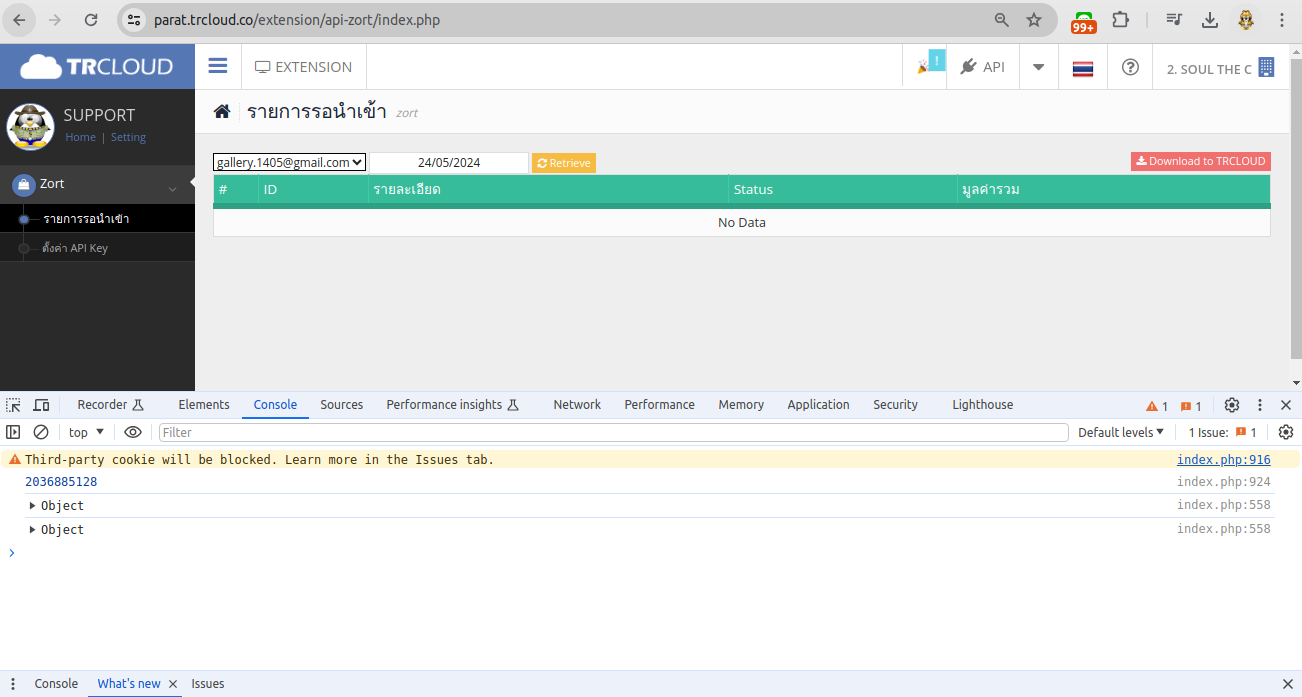Reload the page with the refresh icon
Screen dimensions: 1302x697
tap(91, 20)
